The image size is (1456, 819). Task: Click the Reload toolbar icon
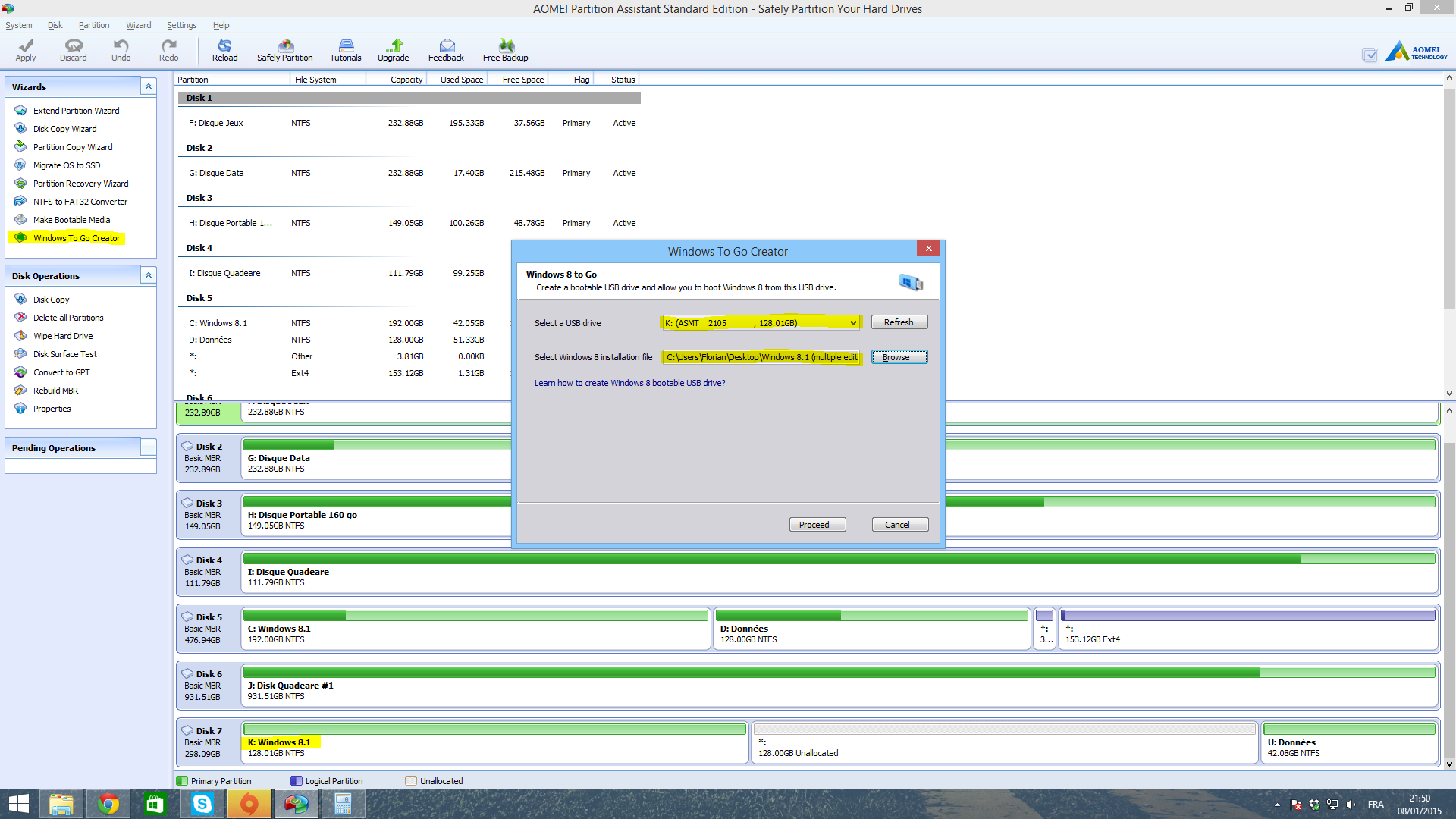224,50
